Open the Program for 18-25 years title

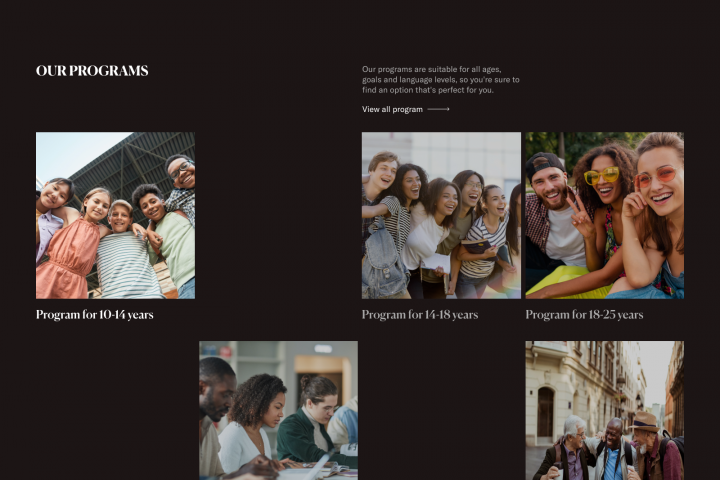click(x=584, y=315)
